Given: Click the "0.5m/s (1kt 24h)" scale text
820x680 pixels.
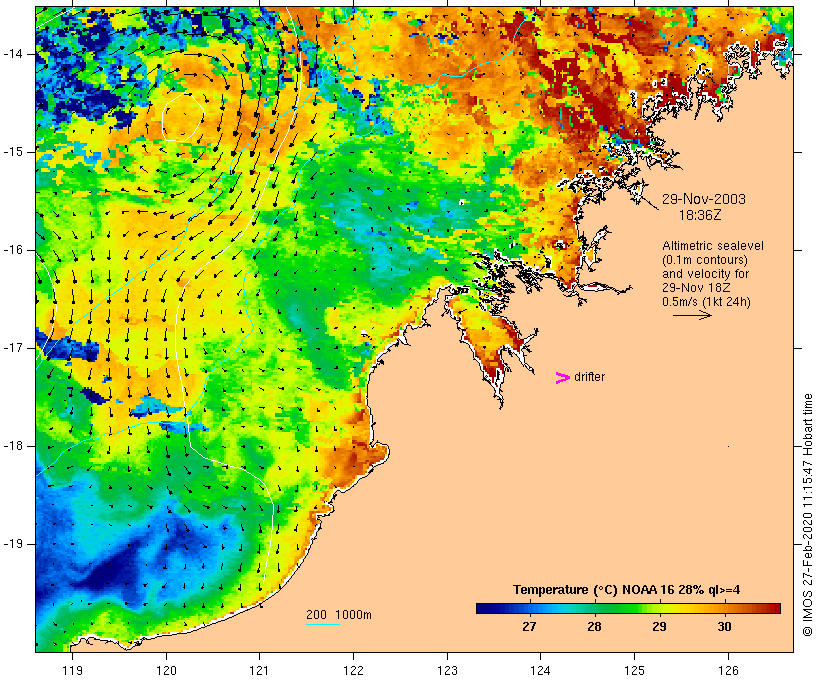Looking at the screenshot, I should (x=706, y=302).
